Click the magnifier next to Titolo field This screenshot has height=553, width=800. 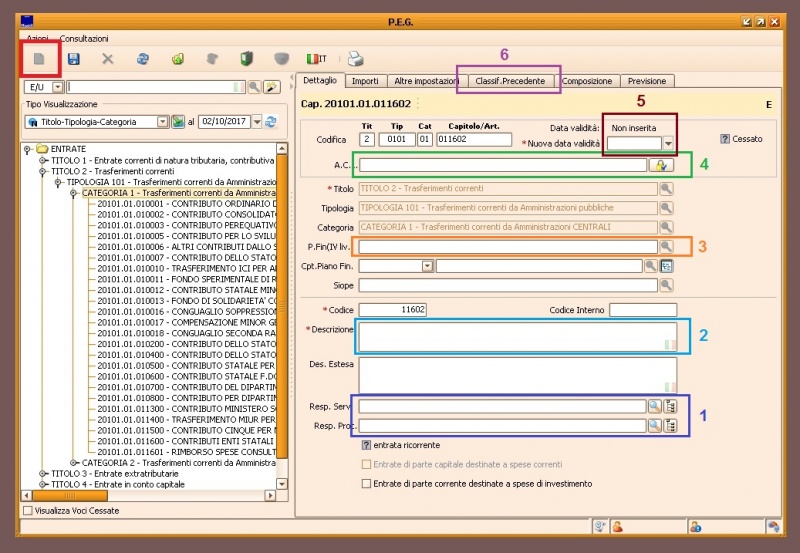[666, 189]
